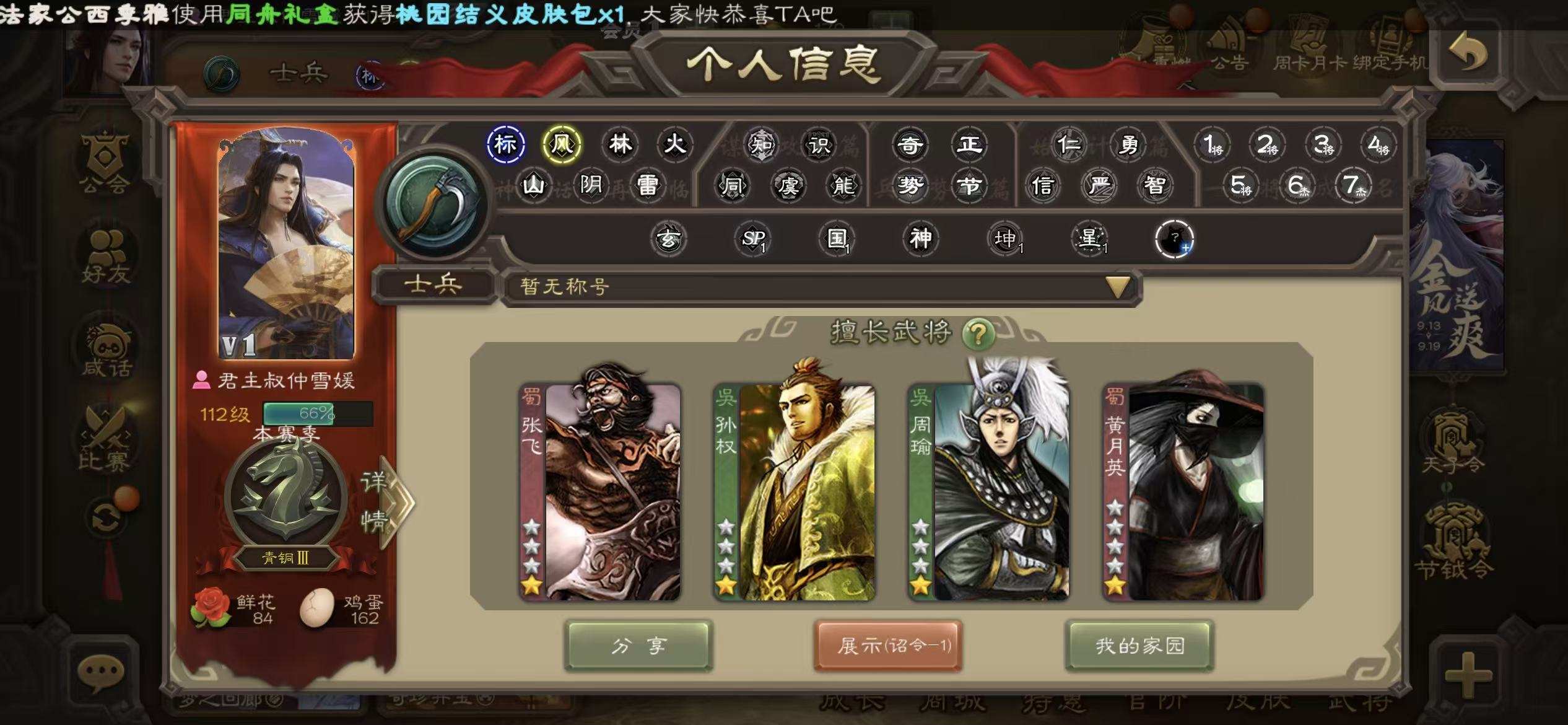Switch to the 士兵 tab
Viewport: 1568px width, 725px height.
click(433, 285)
